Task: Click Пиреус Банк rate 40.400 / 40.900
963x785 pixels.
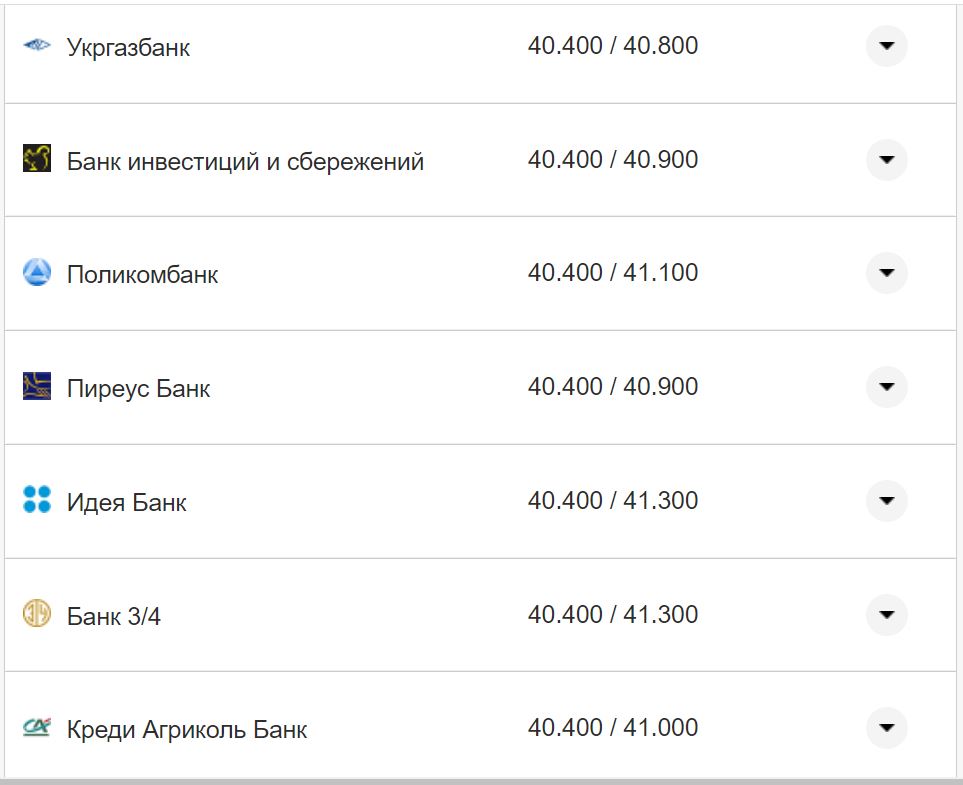Action: [x=612, y=387]
